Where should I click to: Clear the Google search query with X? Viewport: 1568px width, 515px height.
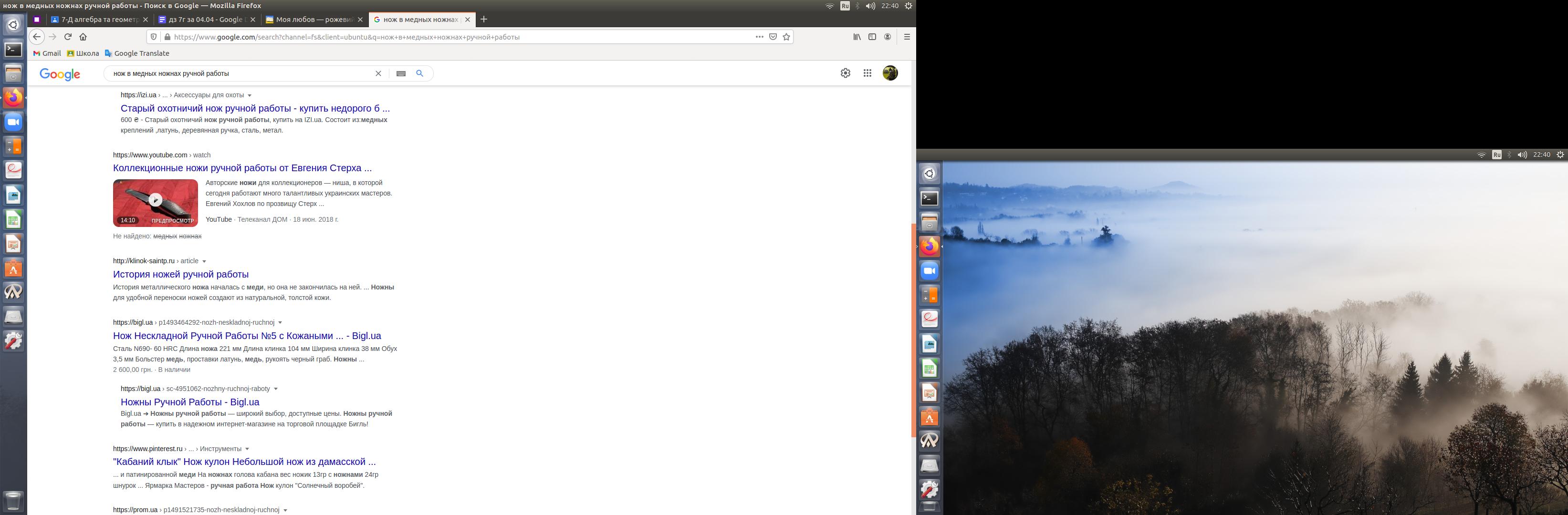378,73
